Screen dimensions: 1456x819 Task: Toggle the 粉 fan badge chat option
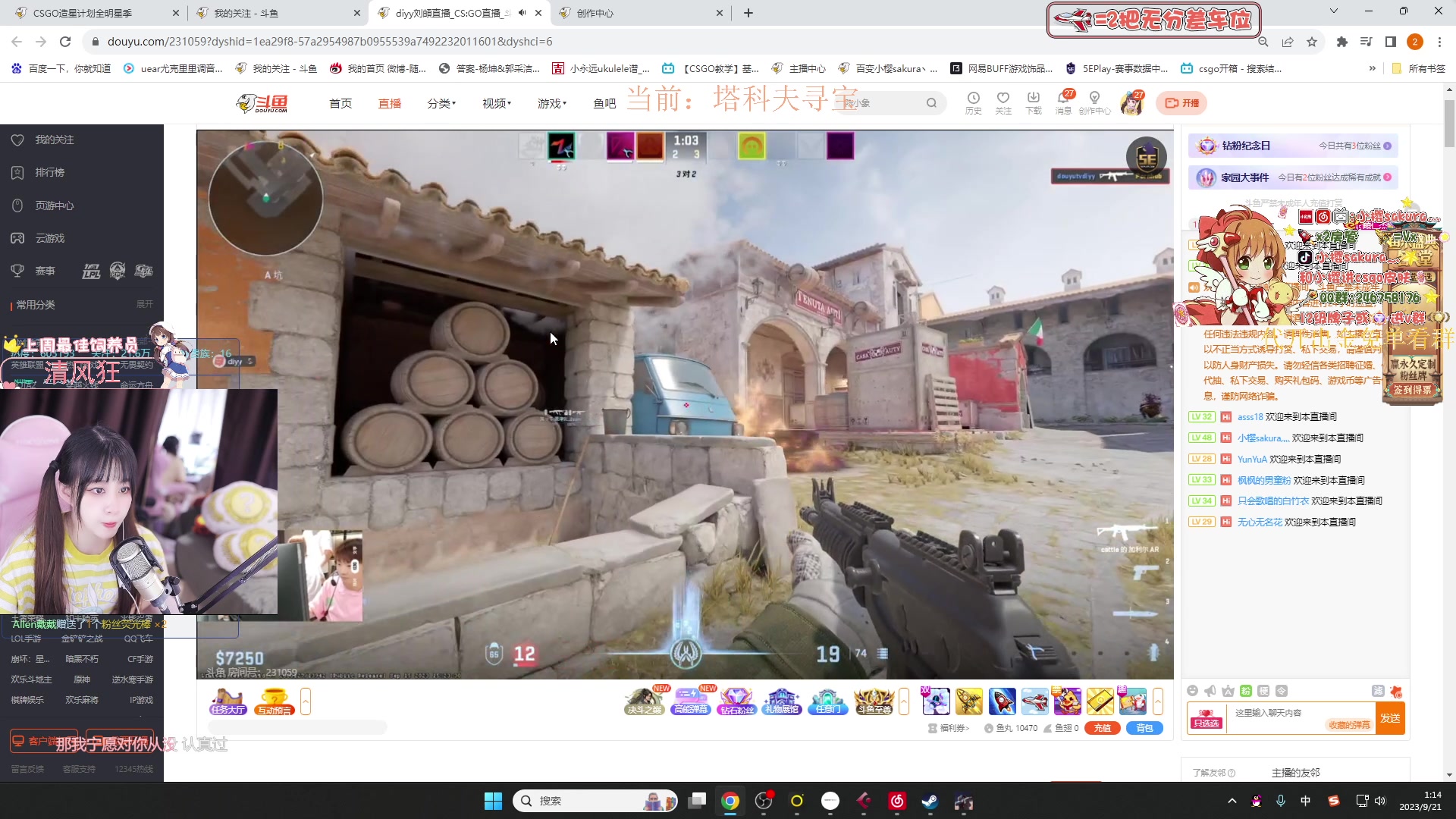coord(1246,691)
